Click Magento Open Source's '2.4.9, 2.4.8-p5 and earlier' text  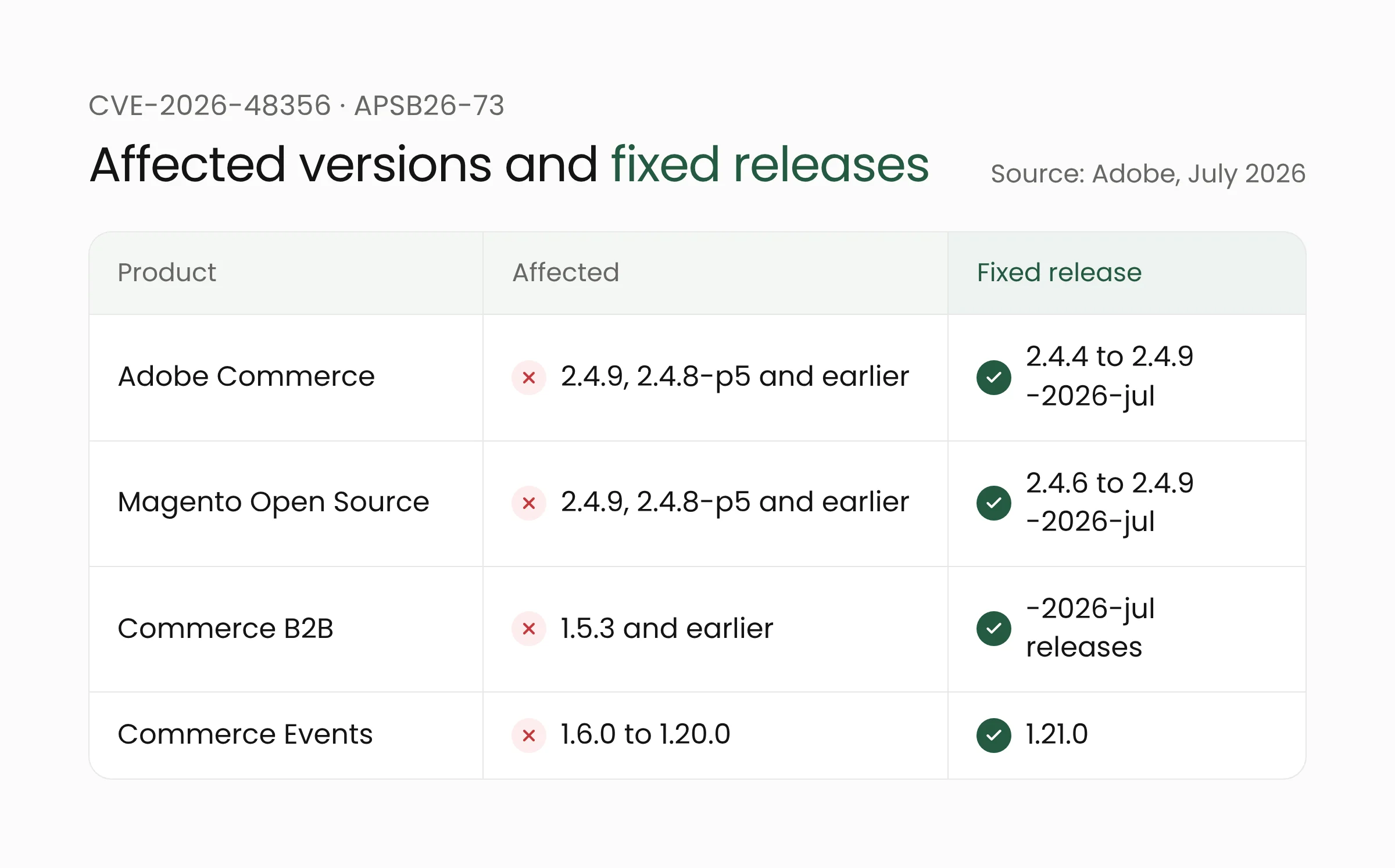coord(735,502)
